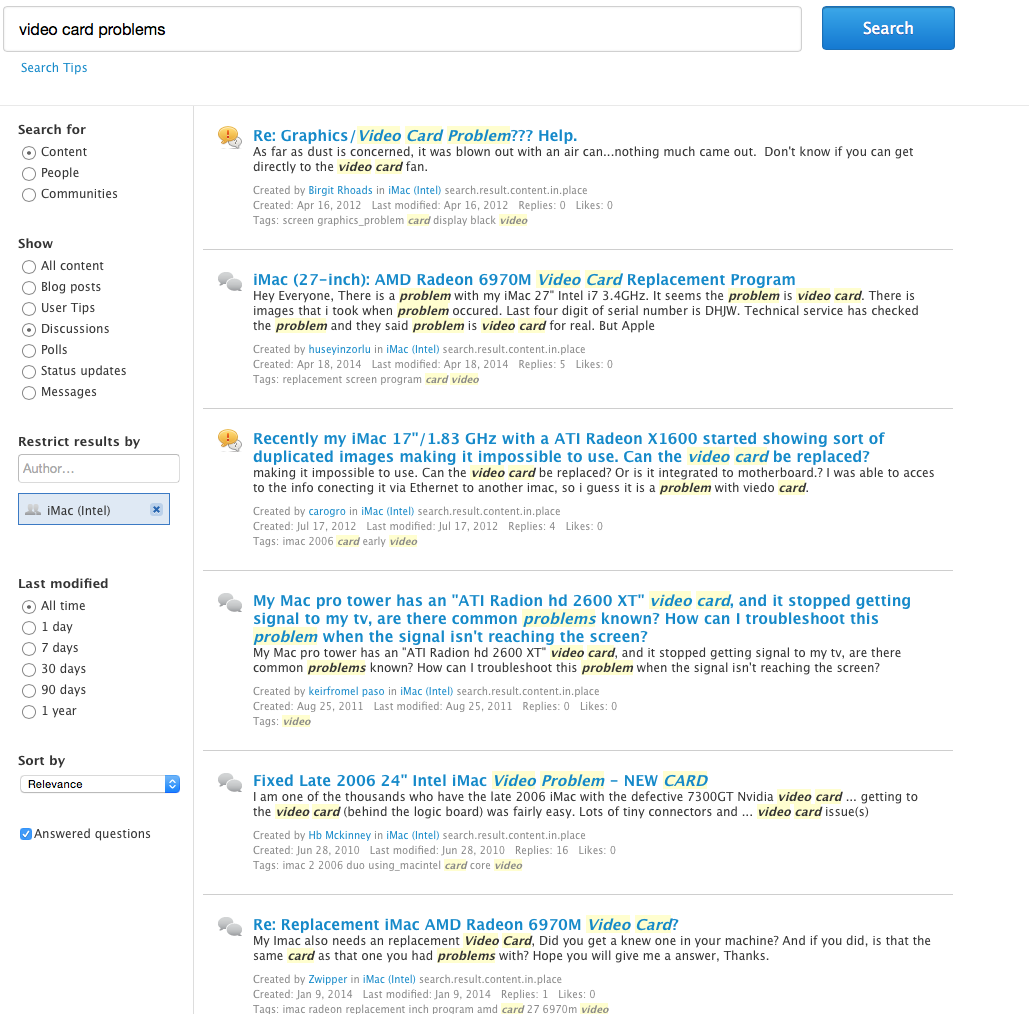Click discussion icon beside Fixed Late 2006 result
Image resolution: width=1029 pixels, height=1014 pixels.
230,782
